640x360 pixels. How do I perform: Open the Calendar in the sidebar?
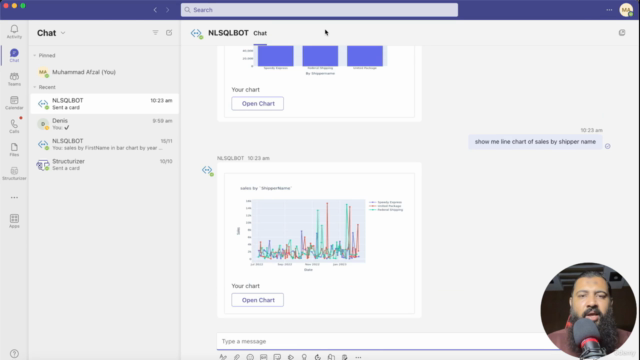click(x=14, y=102)
